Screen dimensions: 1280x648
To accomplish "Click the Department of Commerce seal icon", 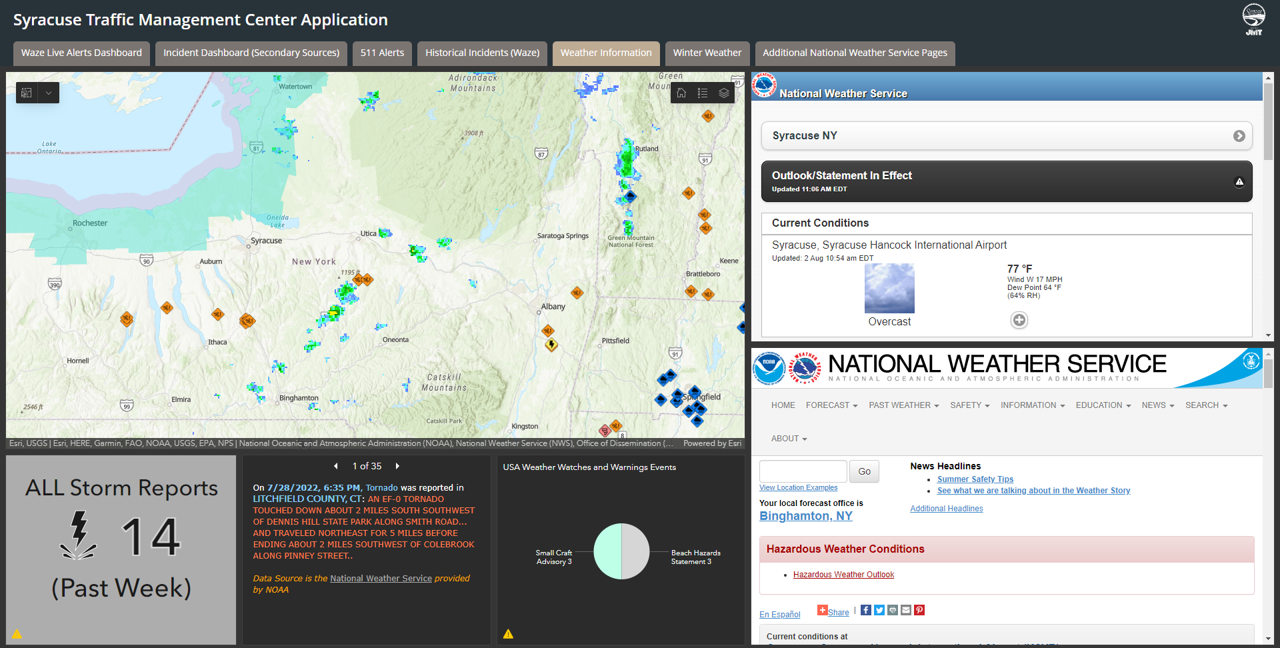I will (1250, 362).
